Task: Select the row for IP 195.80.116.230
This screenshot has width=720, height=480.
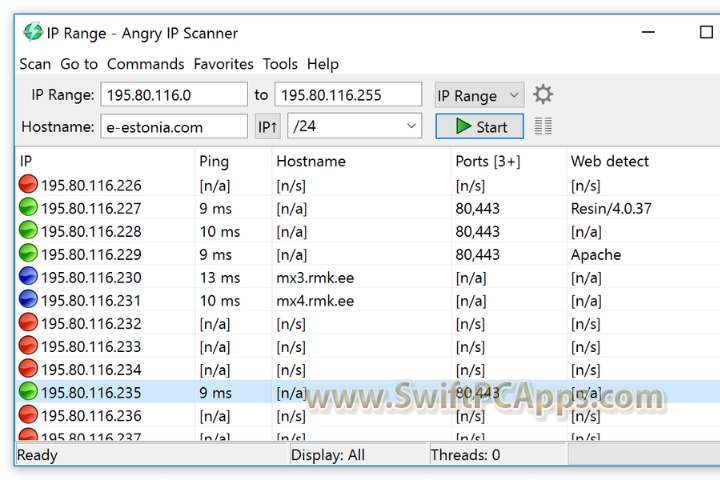Action: [x=368, y=277]
